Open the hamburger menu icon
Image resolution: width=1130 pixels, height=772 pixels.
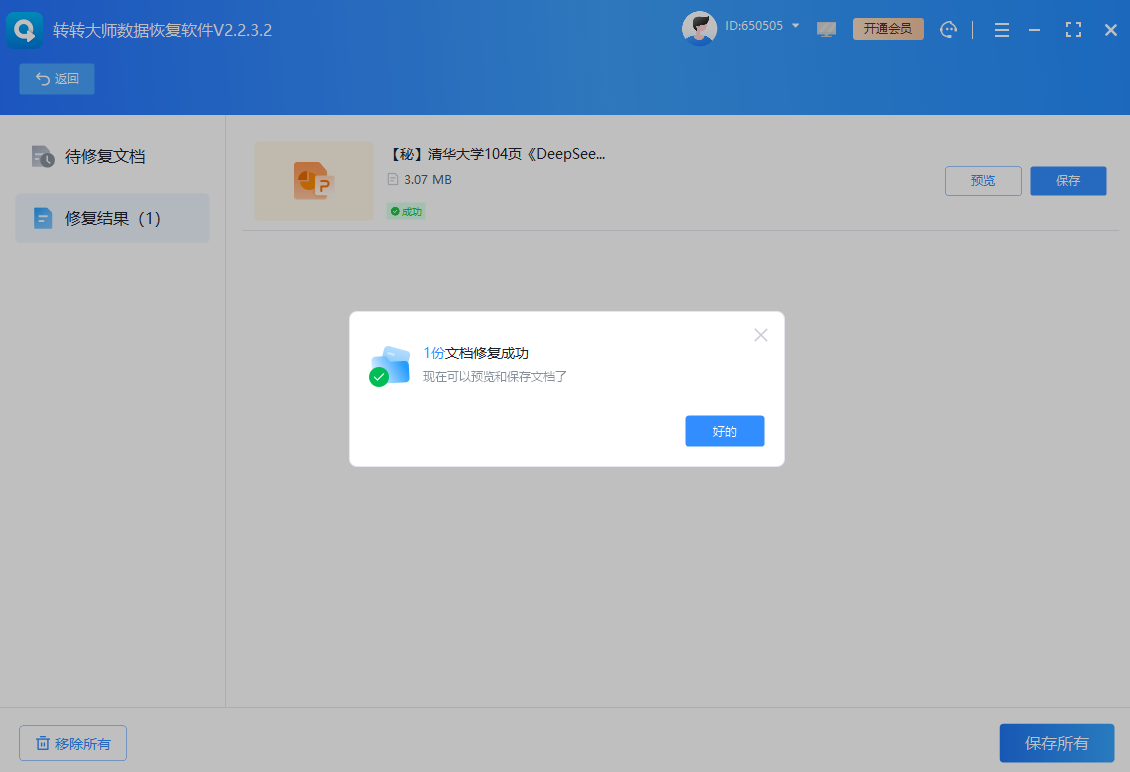(1001, 30)
